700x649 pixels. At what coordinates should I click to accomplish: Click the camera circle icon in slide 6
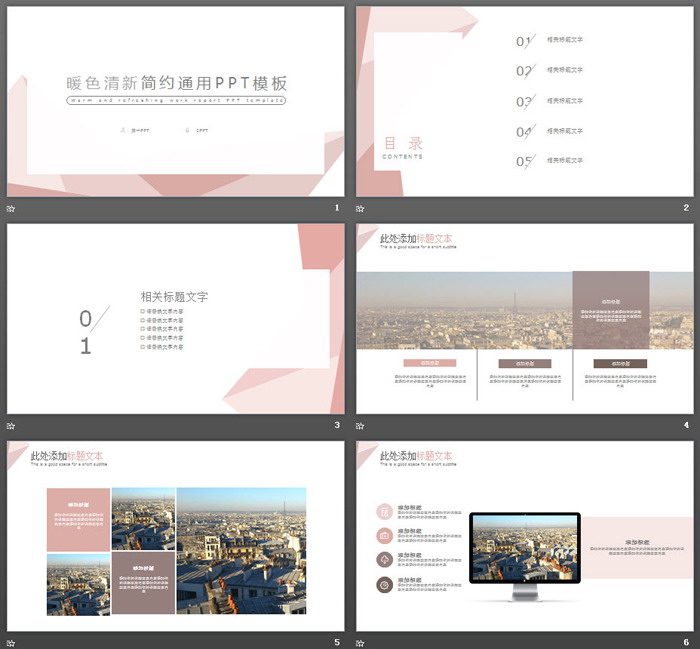pos(385,535)
